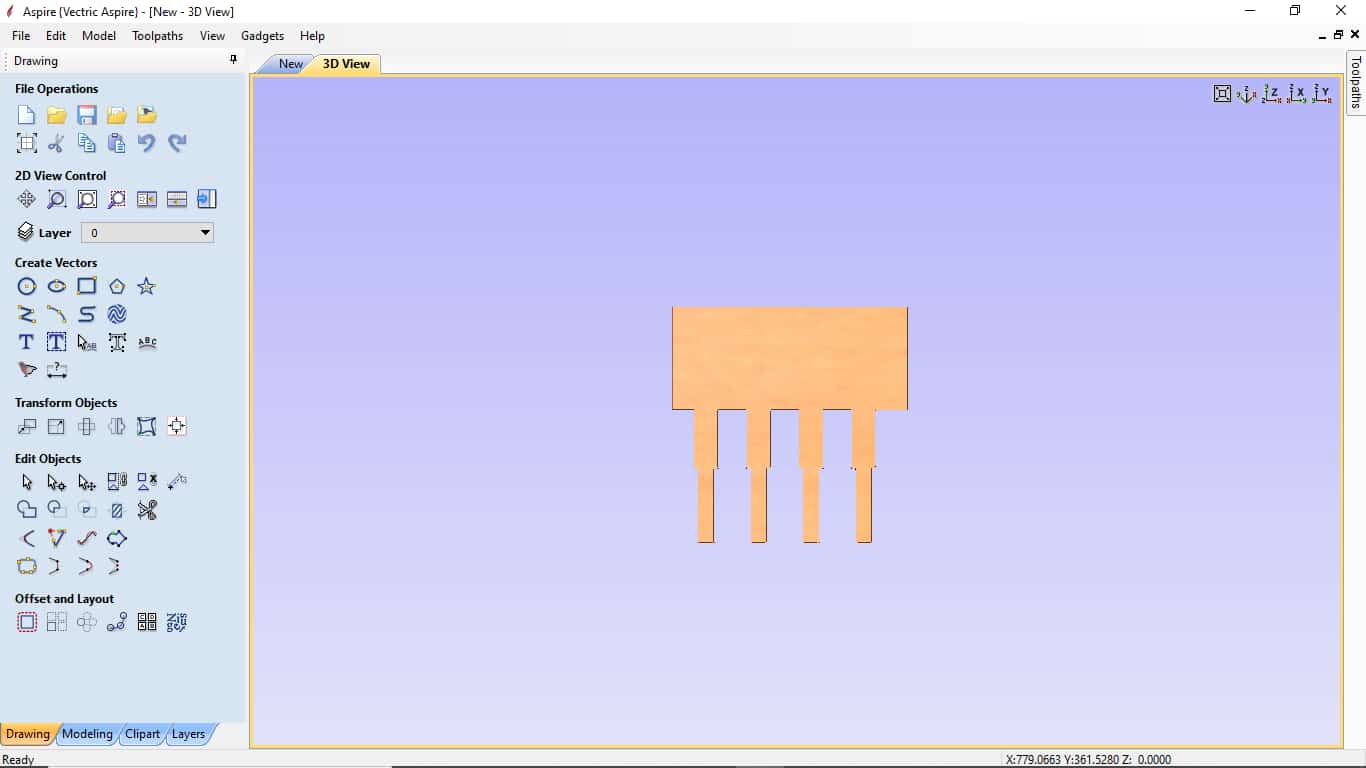This screenshot has width=1366, height=768.
Task: Open Distort Object tool
Action: (x=147, y=427)
